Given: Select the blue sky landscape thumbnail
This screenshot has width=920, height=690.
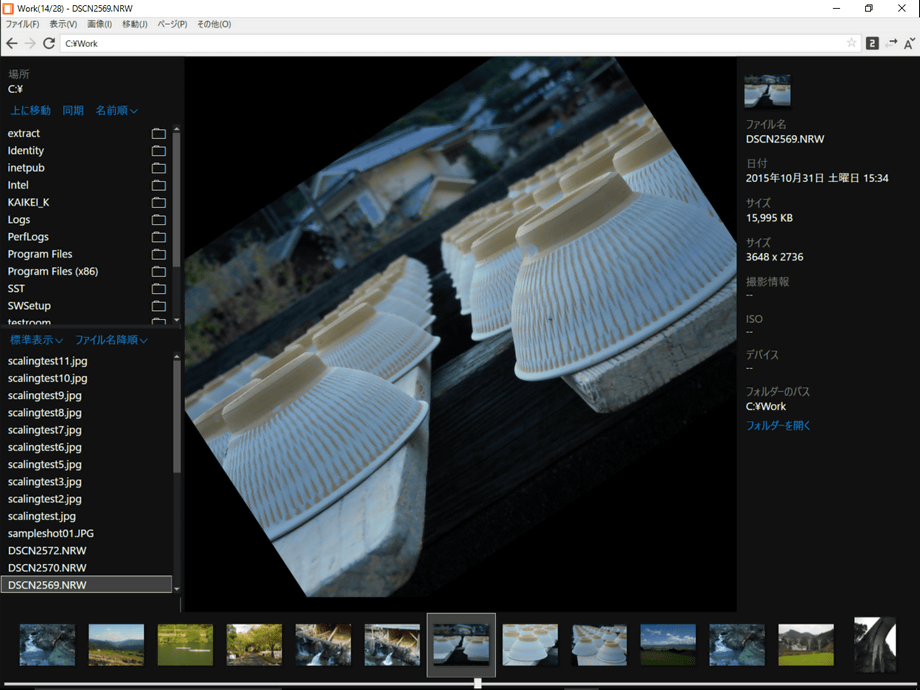Looking at the screenshot, I should click(667, 645).
